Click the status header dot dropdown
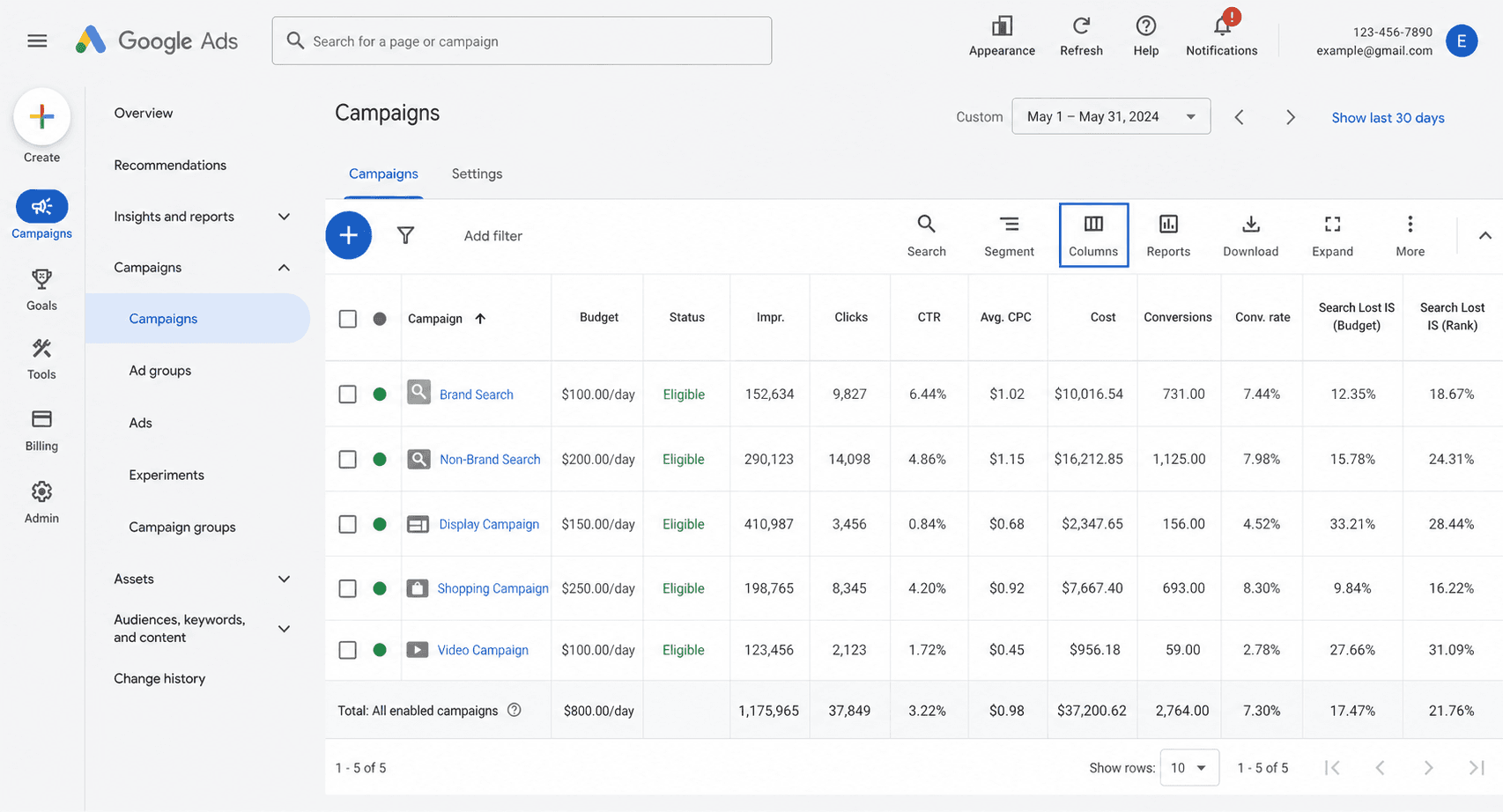Viewport: 1503px width, 812px height. tap(380, 319)
